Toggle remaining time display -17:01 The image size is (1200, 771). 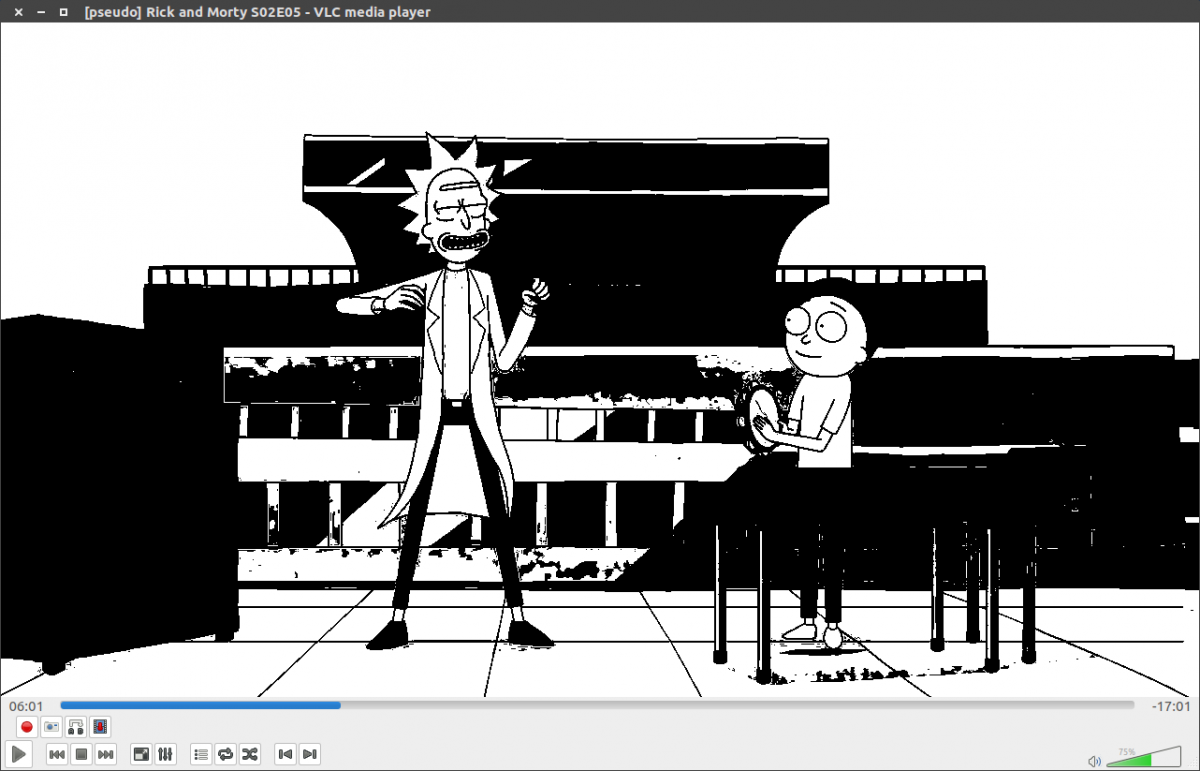[x=1171, y=706]
